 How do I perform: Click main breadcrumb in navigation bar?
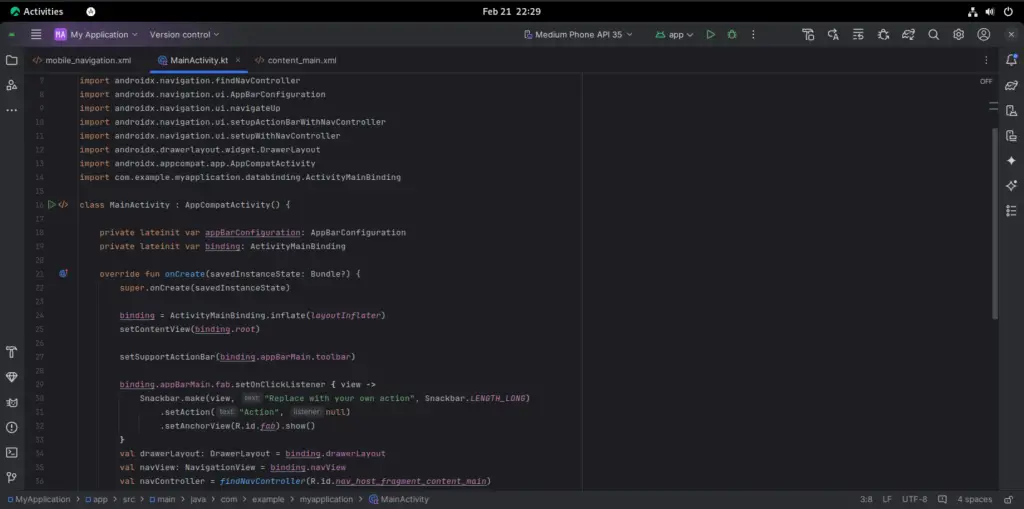coord(162,499)
